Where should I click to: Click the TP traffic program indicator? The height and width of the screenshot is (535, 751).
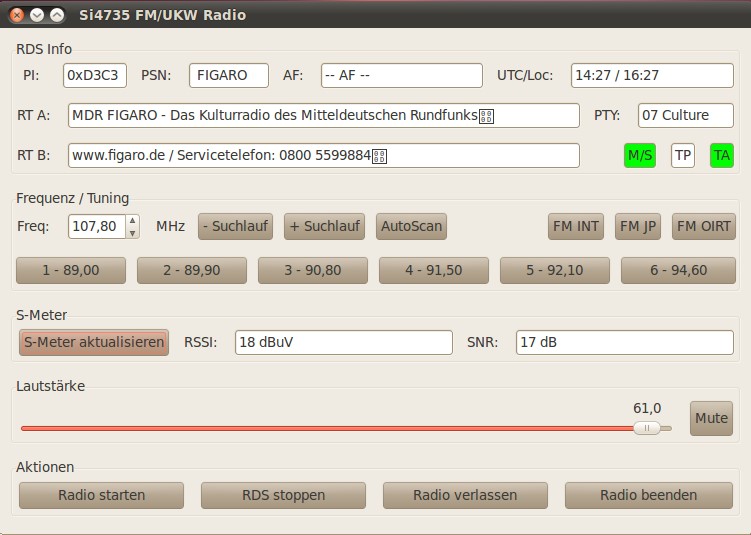tap(682, 155)
